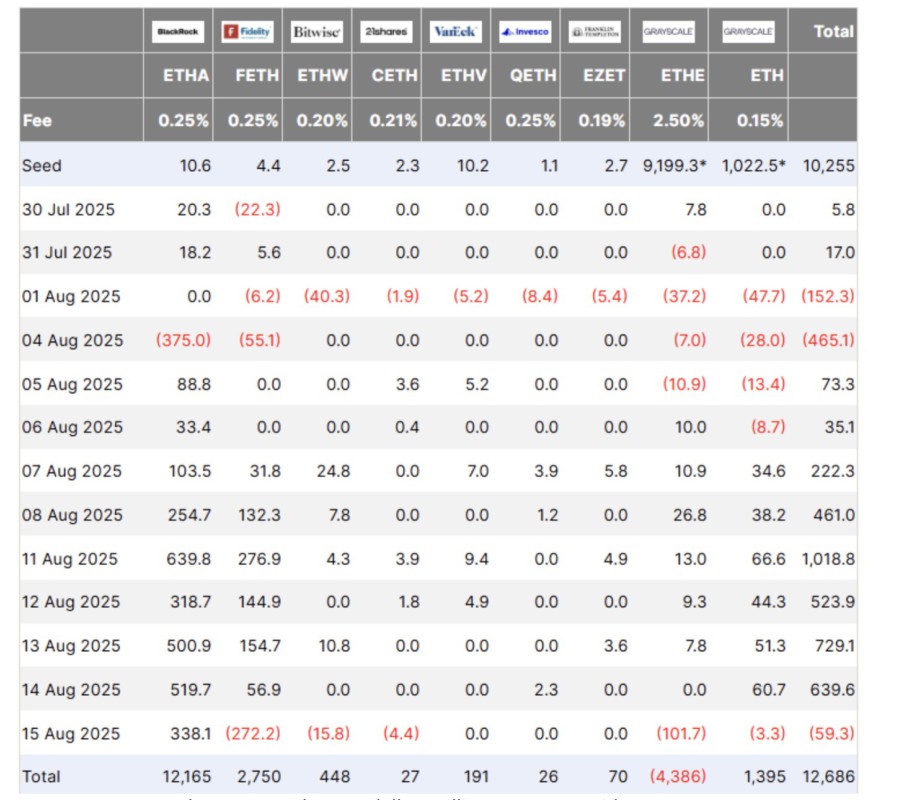Select the 1,018.8 total value cell
The height and width of the screenshot is (800, 899).
pyautogui.click(x=828, y=558)
